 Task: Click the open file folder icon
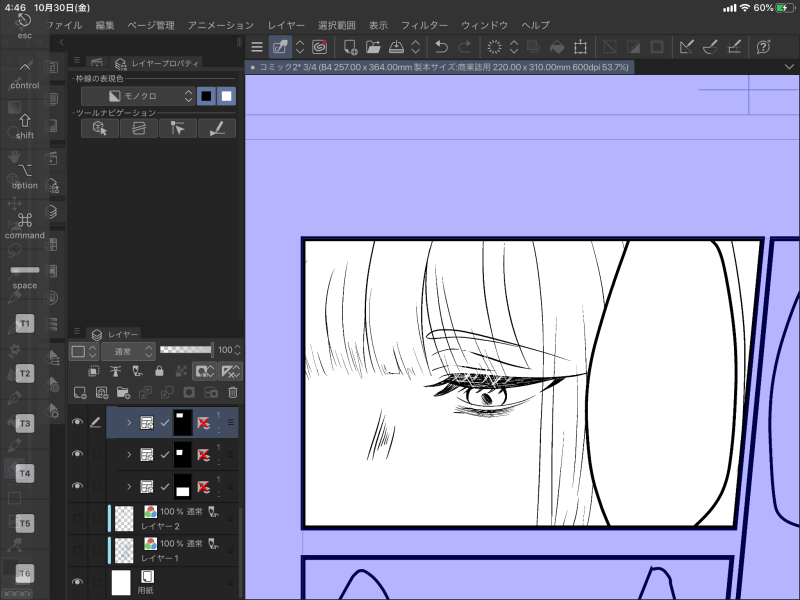(x=373, y=47)
